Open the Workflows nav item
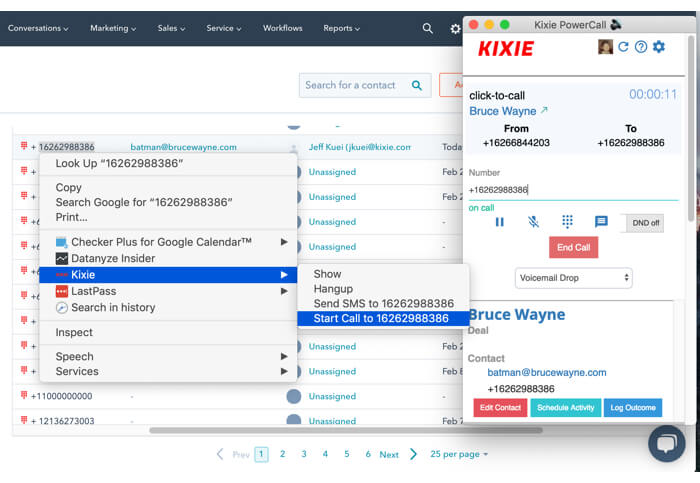Image resolution: width=700 pixels, height=483 pixels. (283, 28)
